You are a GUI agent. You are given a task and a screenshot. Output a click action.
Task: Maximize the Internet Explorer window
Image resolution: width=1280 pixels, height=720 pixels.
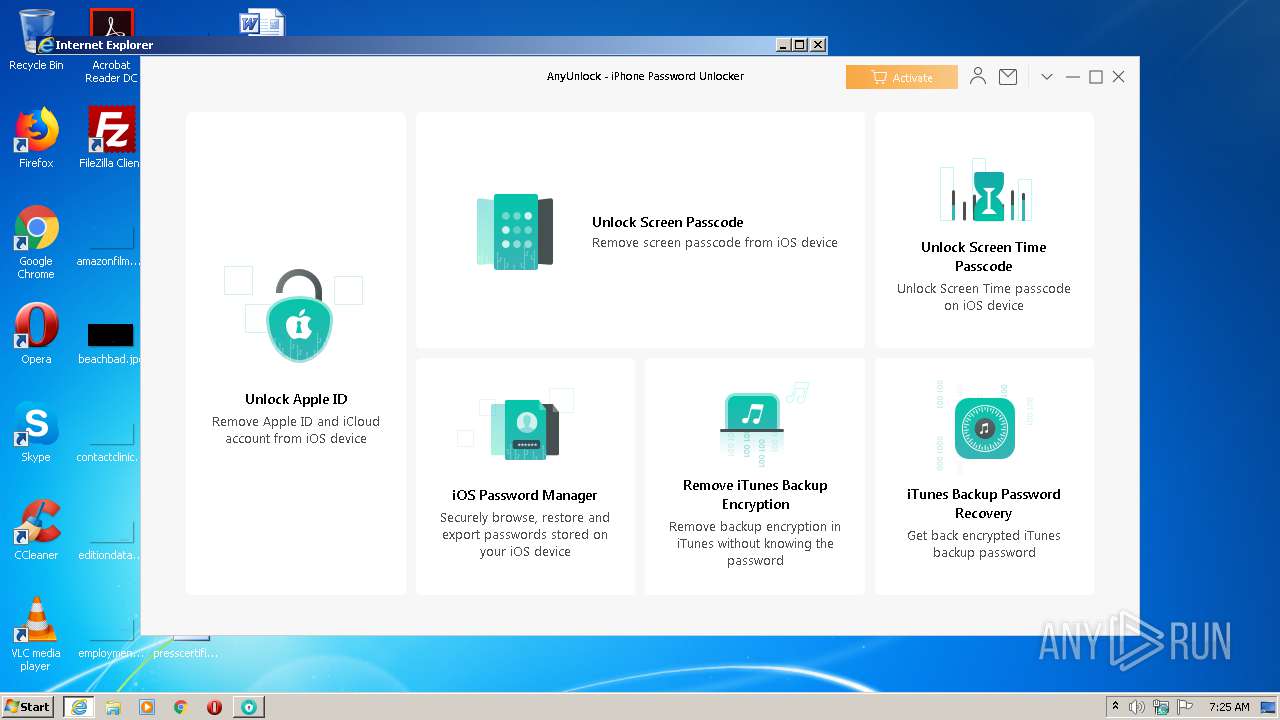tap(799, 45)
